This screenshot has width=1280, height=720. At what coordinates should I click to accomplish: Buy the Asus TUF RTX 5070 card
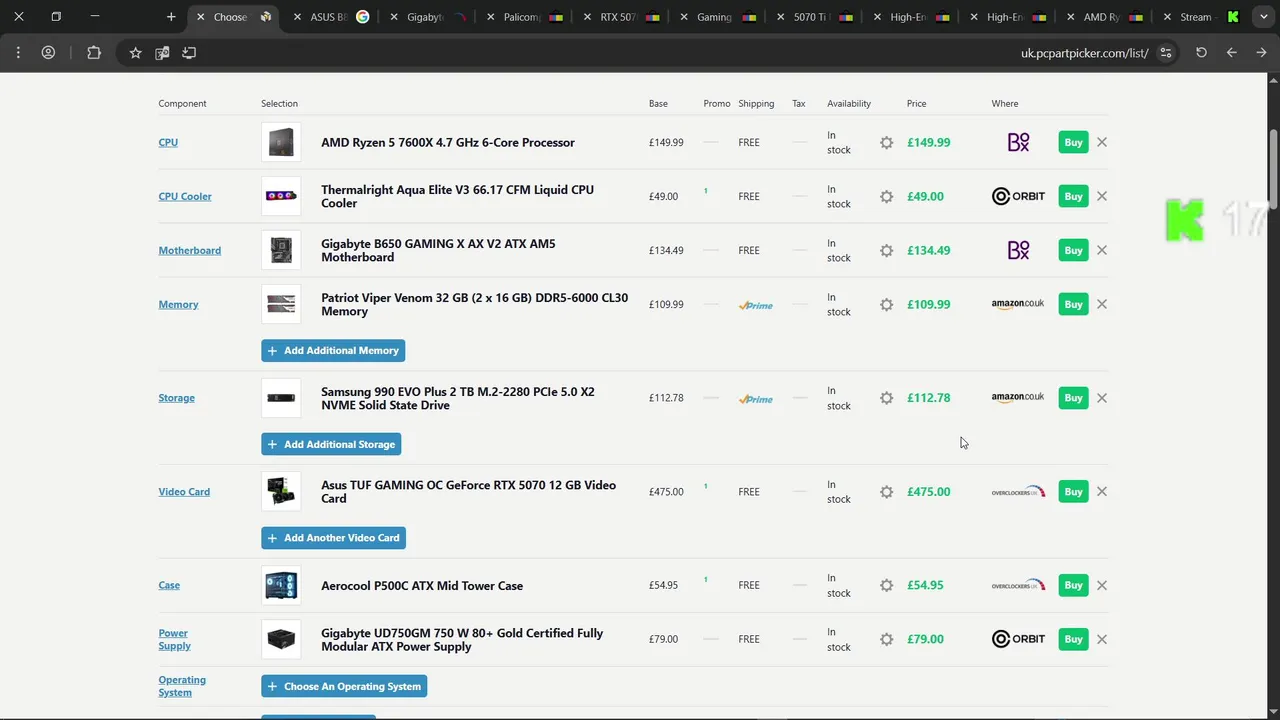pos(1073,492)
